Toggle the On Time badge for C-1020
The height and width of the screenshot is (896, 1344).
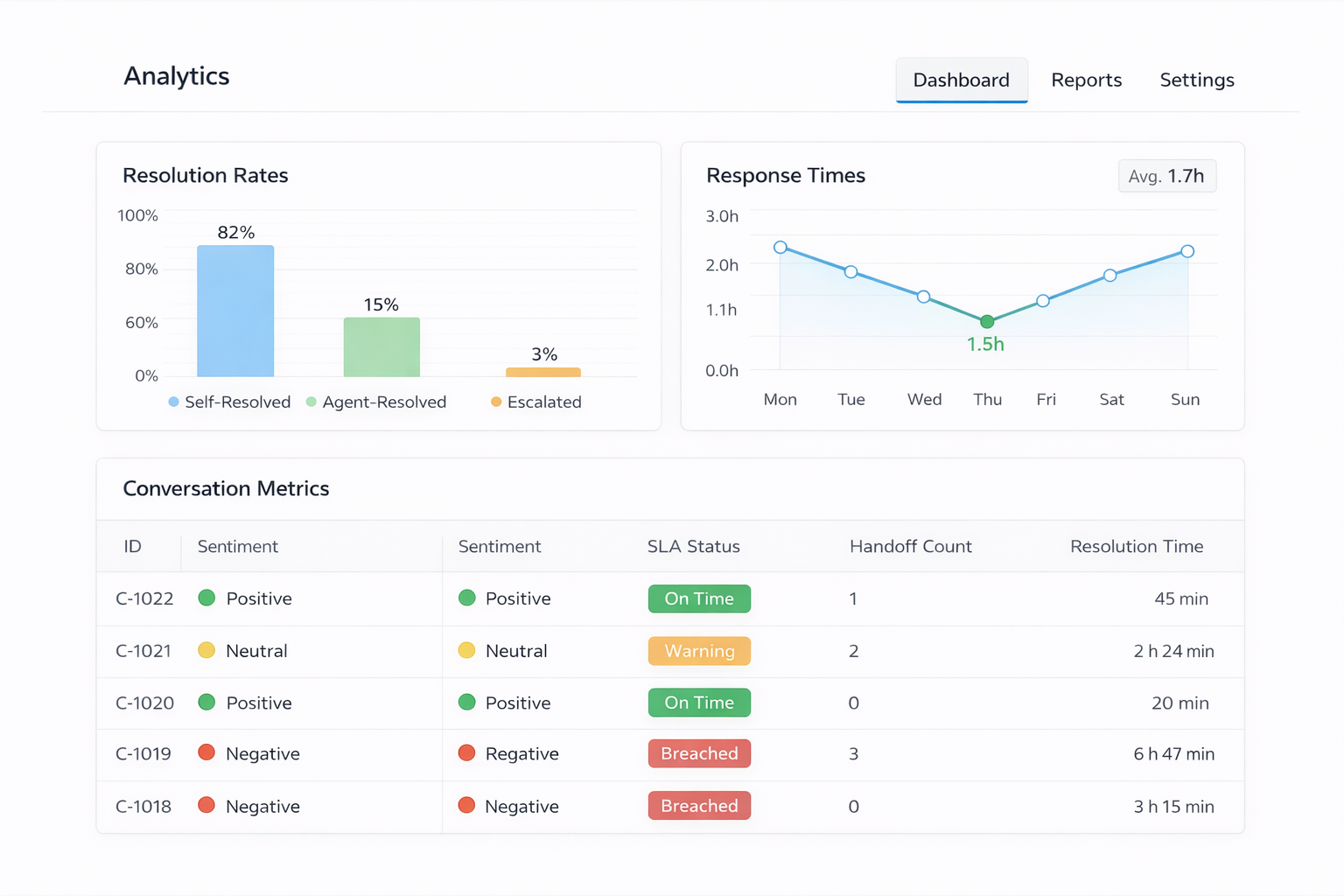(699, 703)
